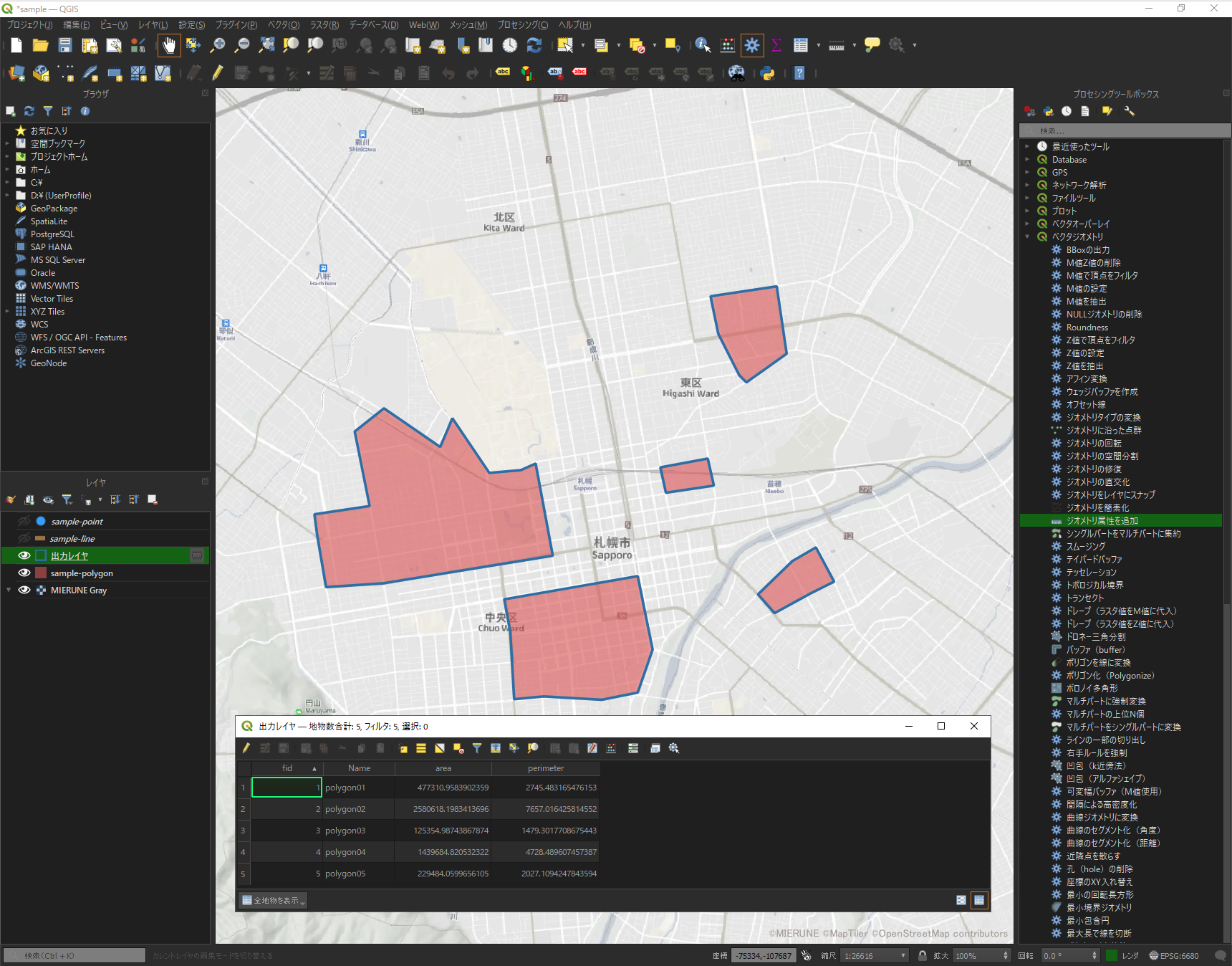Open the Python Console icon
The image size is (1232, 966).
[767, 73]
